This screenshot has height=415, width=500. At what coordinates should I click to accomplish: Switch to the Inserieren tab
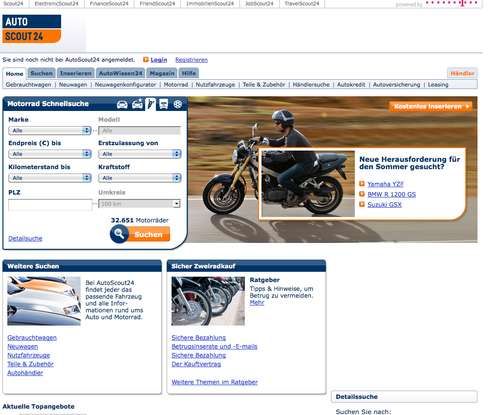(76, 73)
